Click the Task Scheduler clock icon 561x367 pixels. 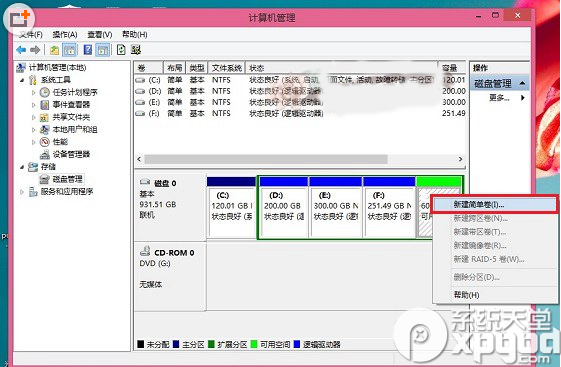[44, 92]
